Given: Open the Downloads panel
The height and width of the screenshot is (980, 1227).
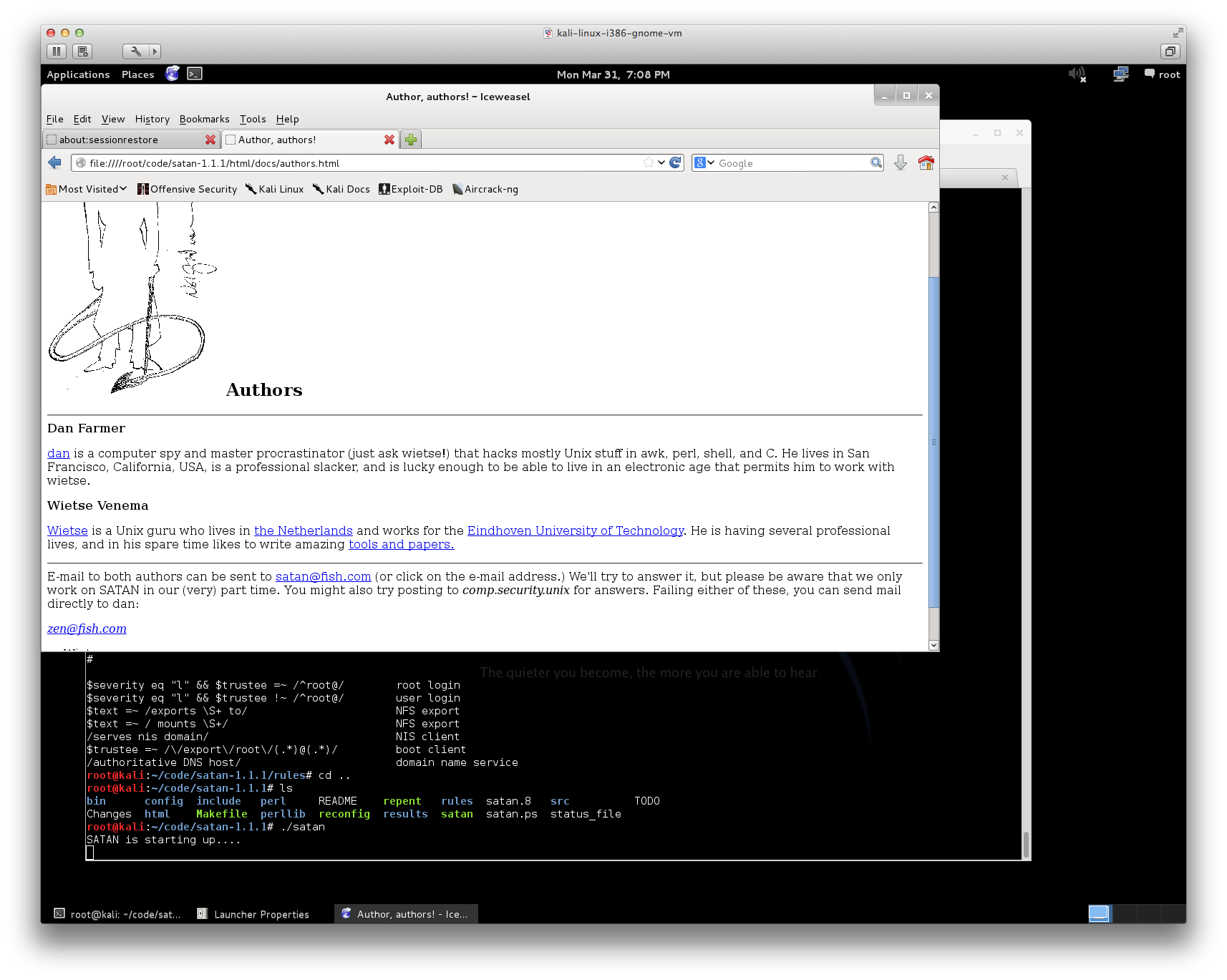Looking at the screenshot, I should point(901,162).
